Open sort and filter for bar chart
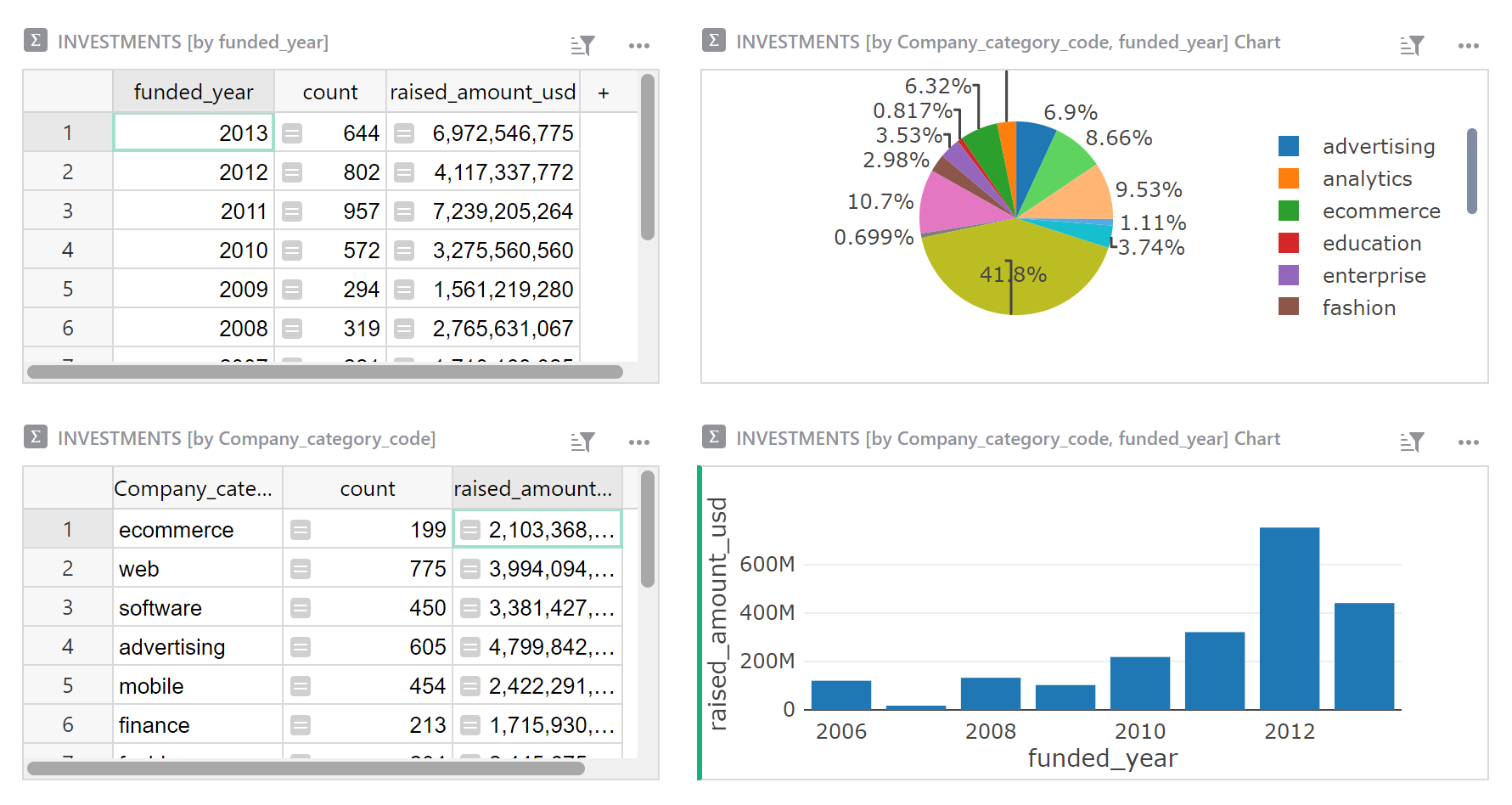Viewport: 1512px width, 805px height. 1411,442
